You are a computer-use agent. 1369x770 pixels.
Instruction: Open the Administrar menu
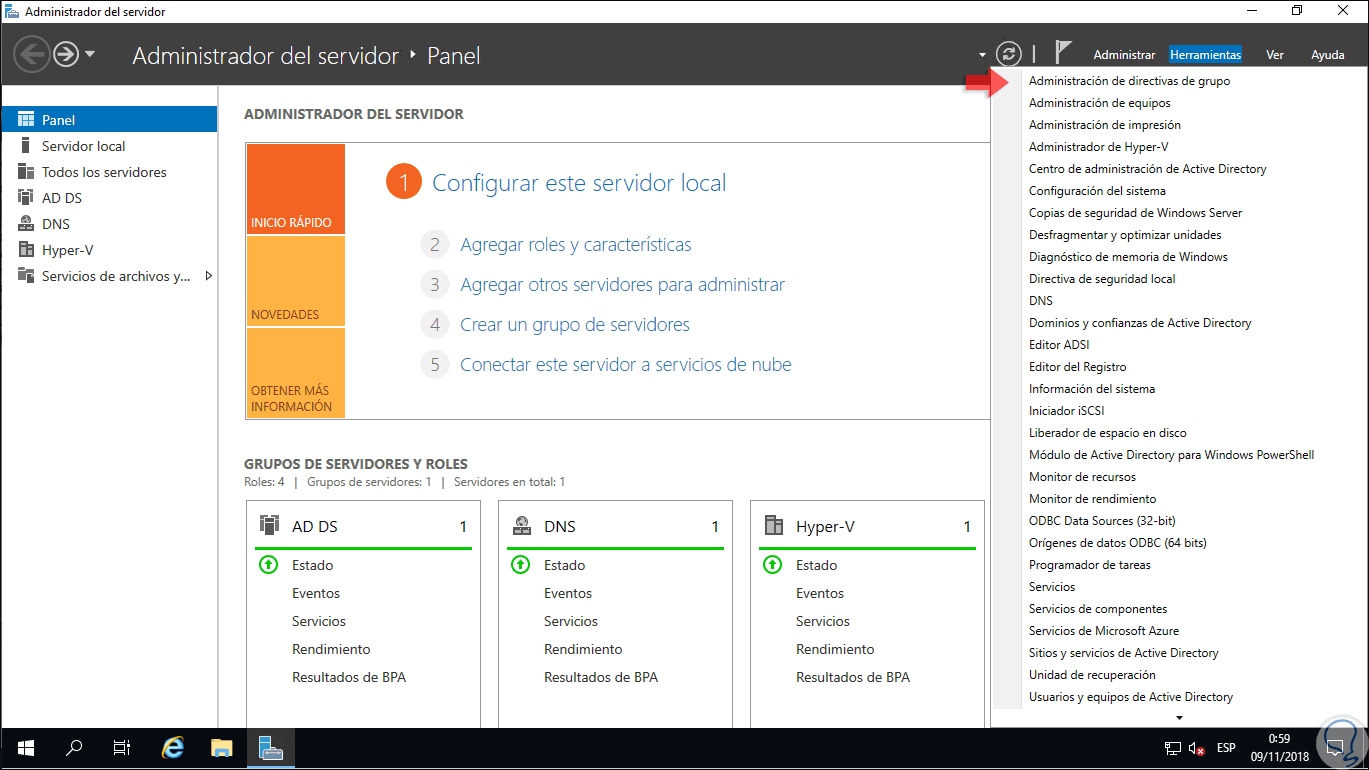click(1124, 55)
